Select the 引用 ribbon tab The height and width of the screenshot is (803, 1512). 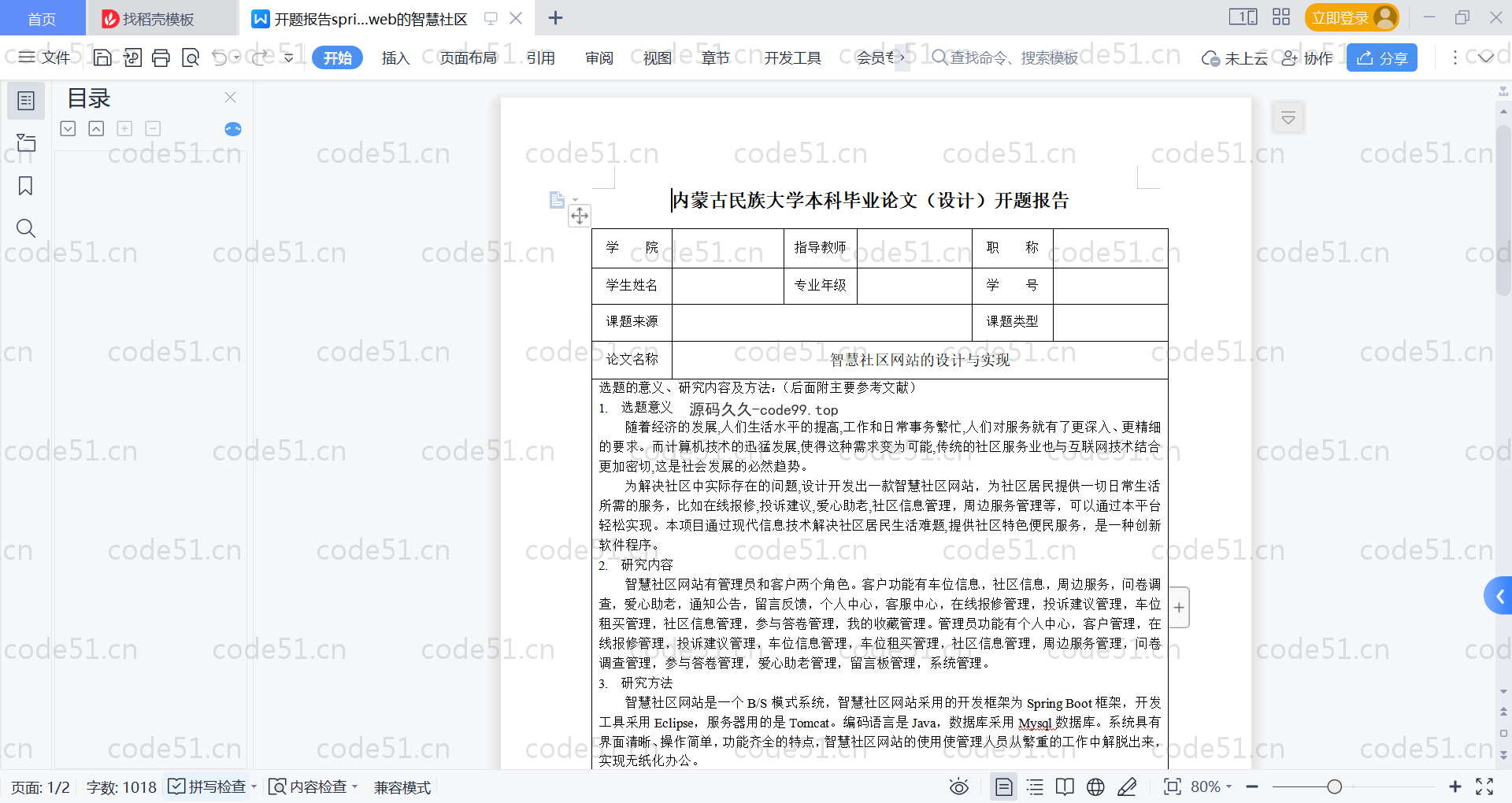coord(540,57)
